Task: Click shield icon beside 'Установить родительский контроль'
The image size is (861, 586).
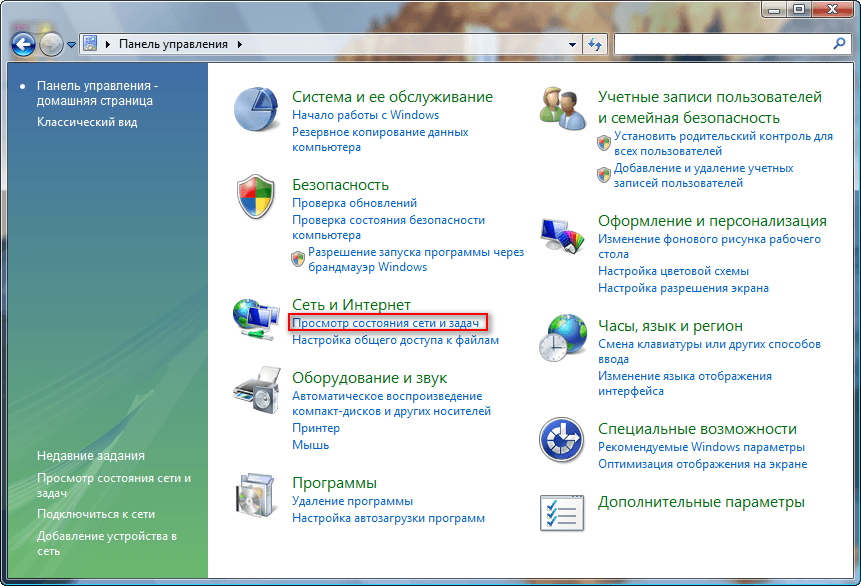Action: click(x=604, y=143)
